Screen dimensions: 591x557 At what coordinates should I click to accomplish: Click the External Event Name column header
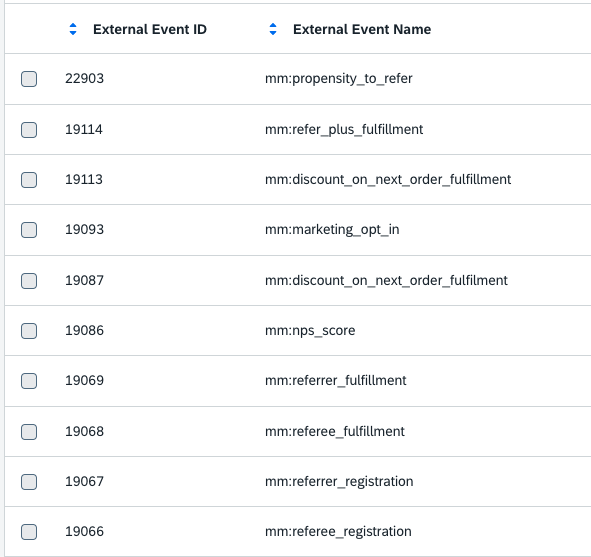pos(362,29)
